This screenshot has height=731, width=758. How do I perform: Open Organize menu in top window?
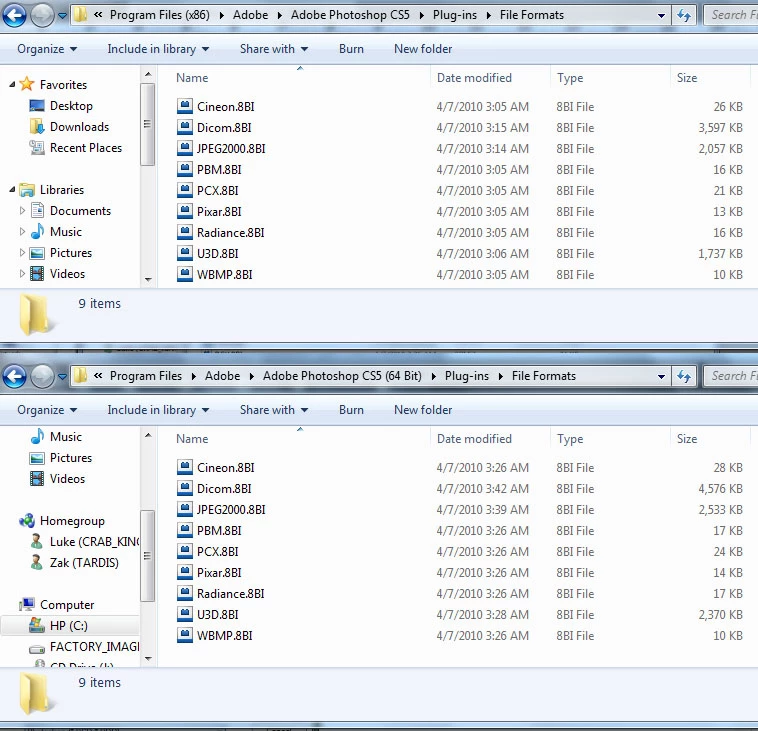[47, 49]
